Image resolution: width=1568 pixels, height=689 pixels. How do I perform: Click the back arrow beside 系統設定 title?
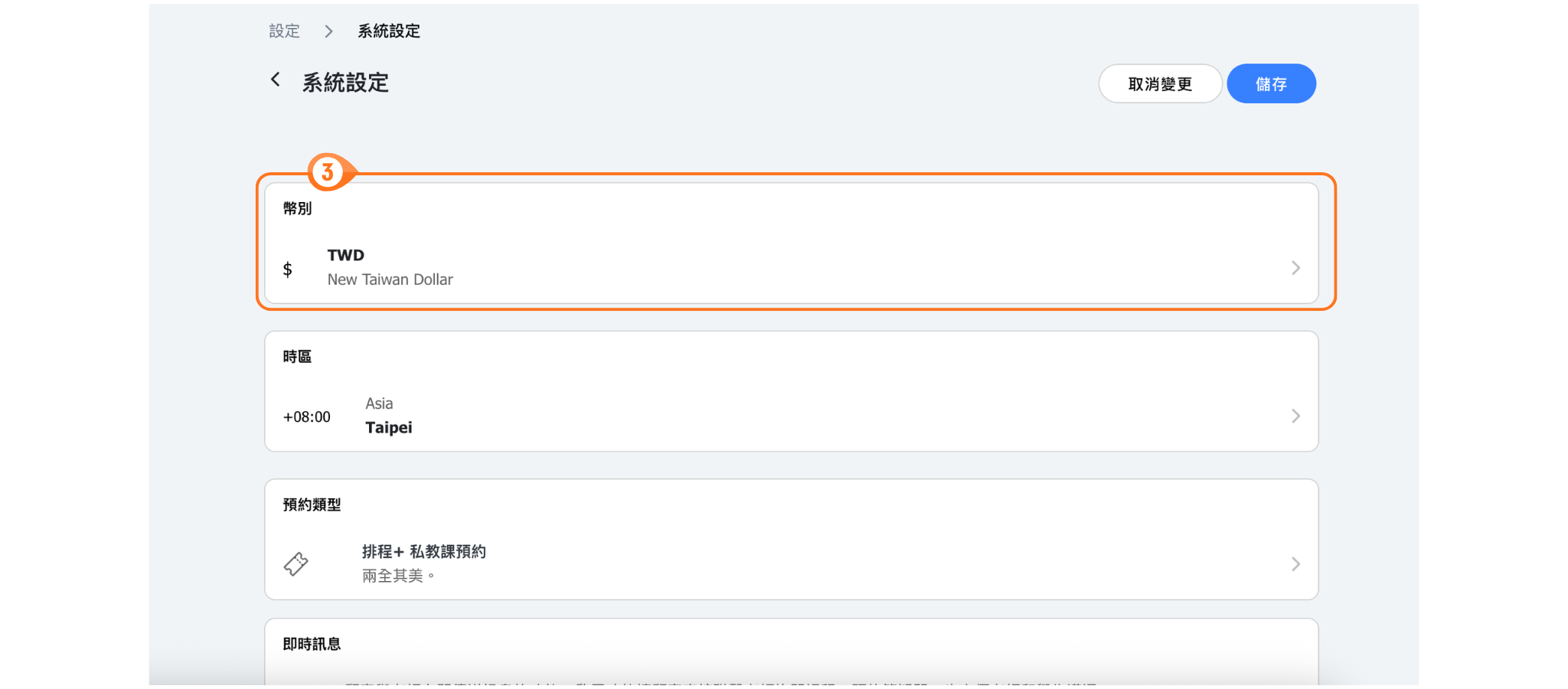click(276, 80)
